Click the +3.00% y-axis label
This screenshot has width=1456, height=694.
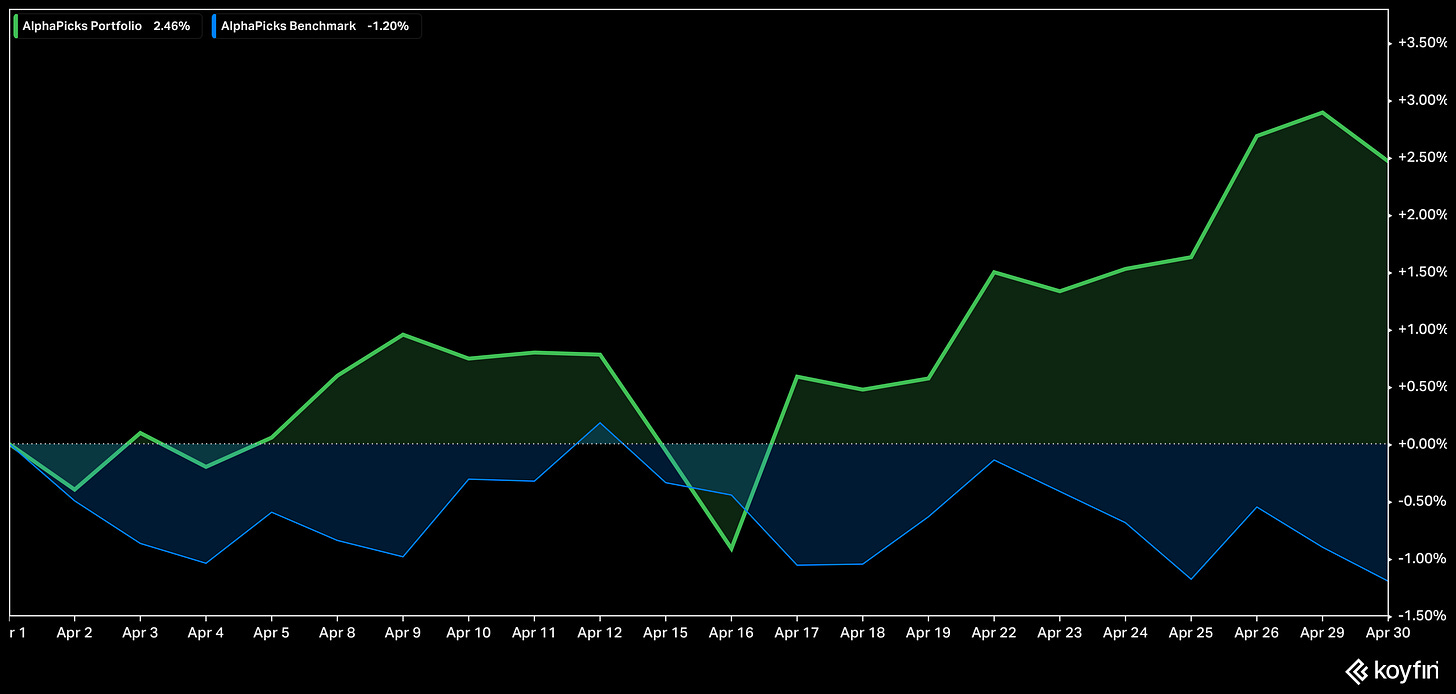pos(1424,100)
